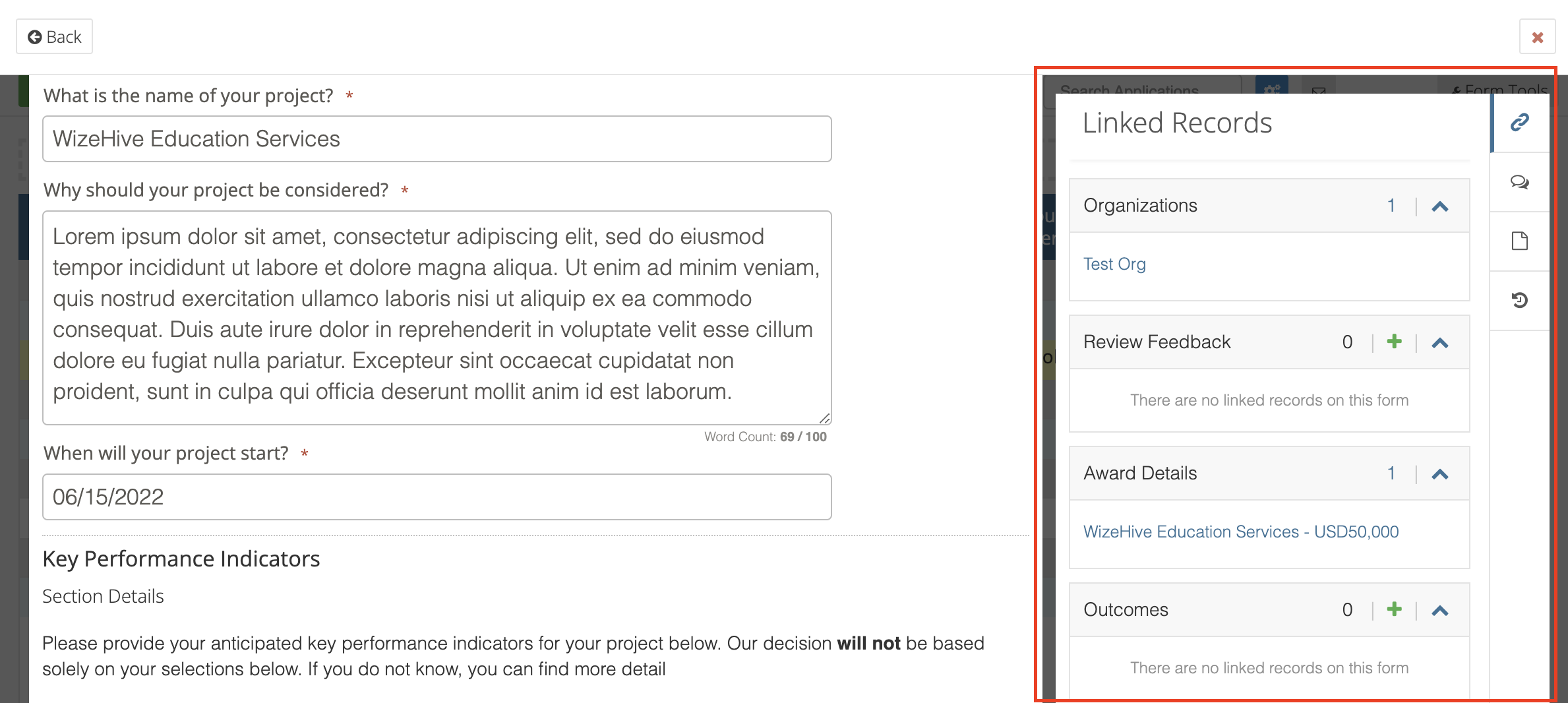This screenshot has height=703, width=1568.
Task: Edit the project name WizeHive Education Services
Action: point(437,138)
